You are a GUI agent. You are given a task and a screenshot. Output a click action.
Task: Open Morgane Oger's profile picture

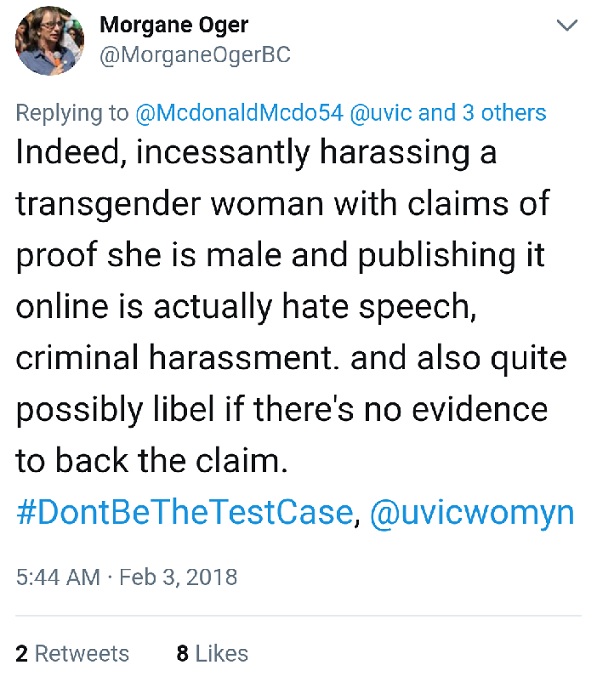point(50,40)
